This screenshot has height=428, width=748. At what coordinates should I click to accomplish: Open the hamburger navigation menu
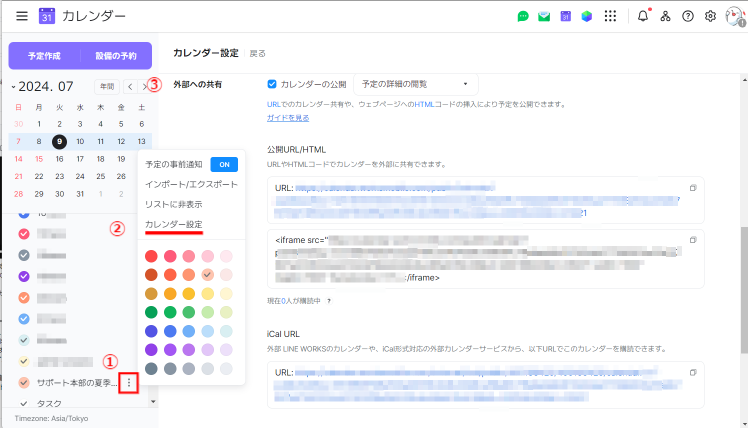21,16
